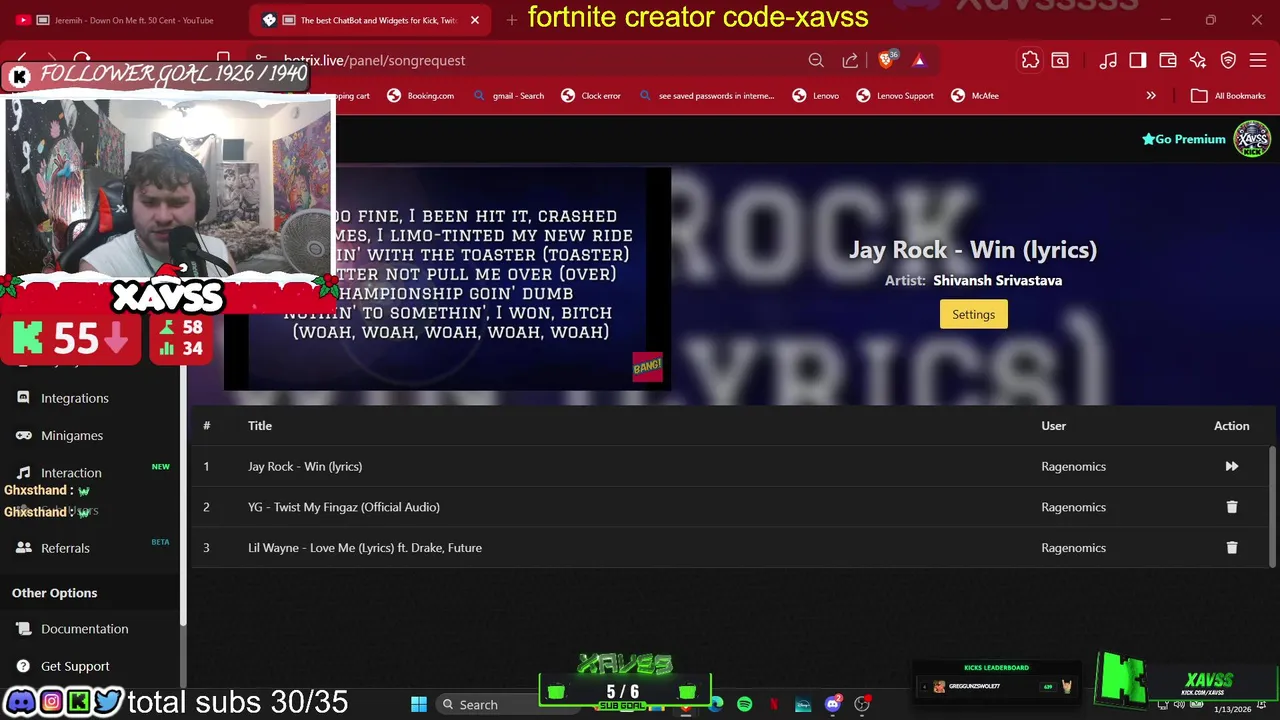Image resolution: width=1280 pixels, height=720 pixels.
Task: Close the ChatBot and Widgets tab
Action: point(475,20)
